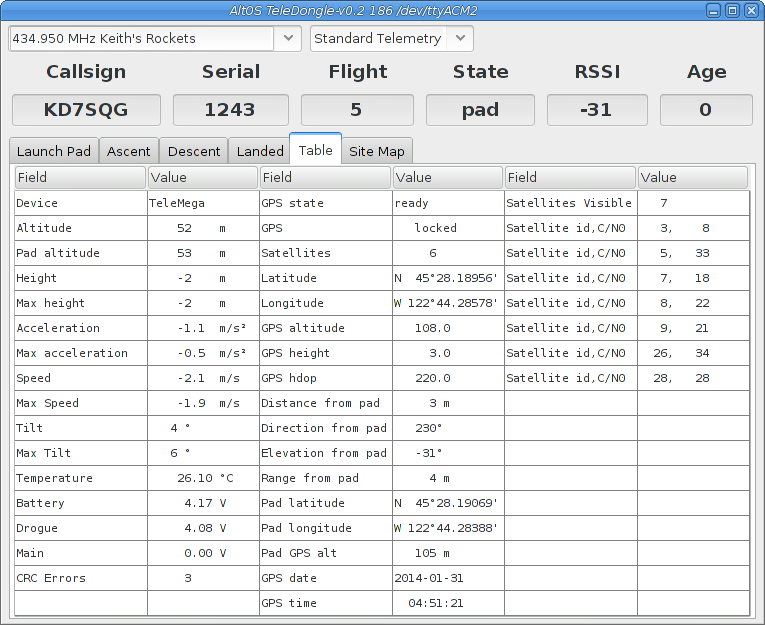Maximize the AltOS TeleDongle window

(x=732, y=10)
